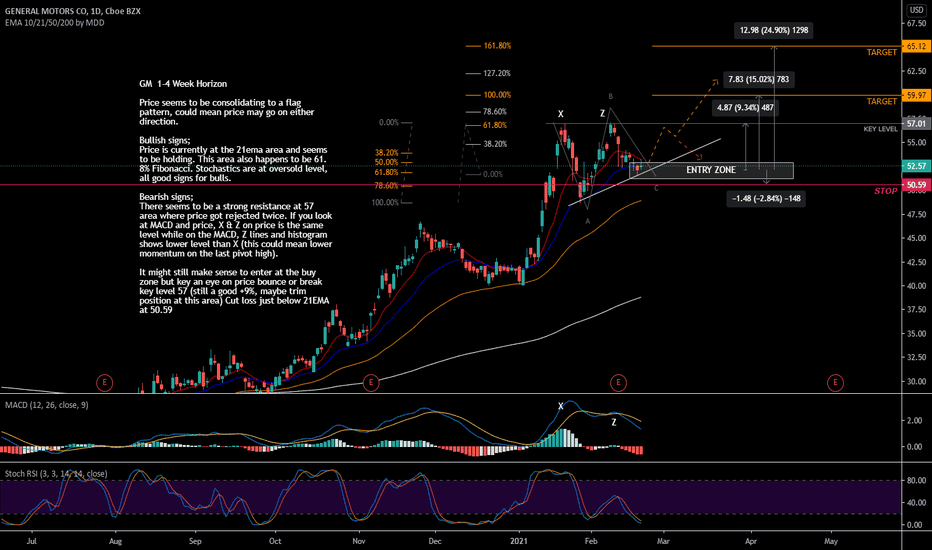Click the red STOP label
This screenshot has width=932, height=550.
[885, 191]
